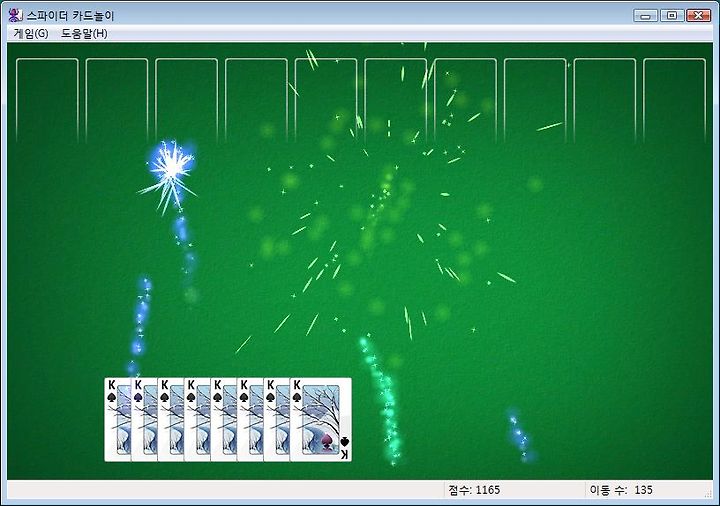Click the Spider Solitaire title bar icon
Image resolution: width=720 pixels, height=506 pixels.
click(x=15, y=15)
